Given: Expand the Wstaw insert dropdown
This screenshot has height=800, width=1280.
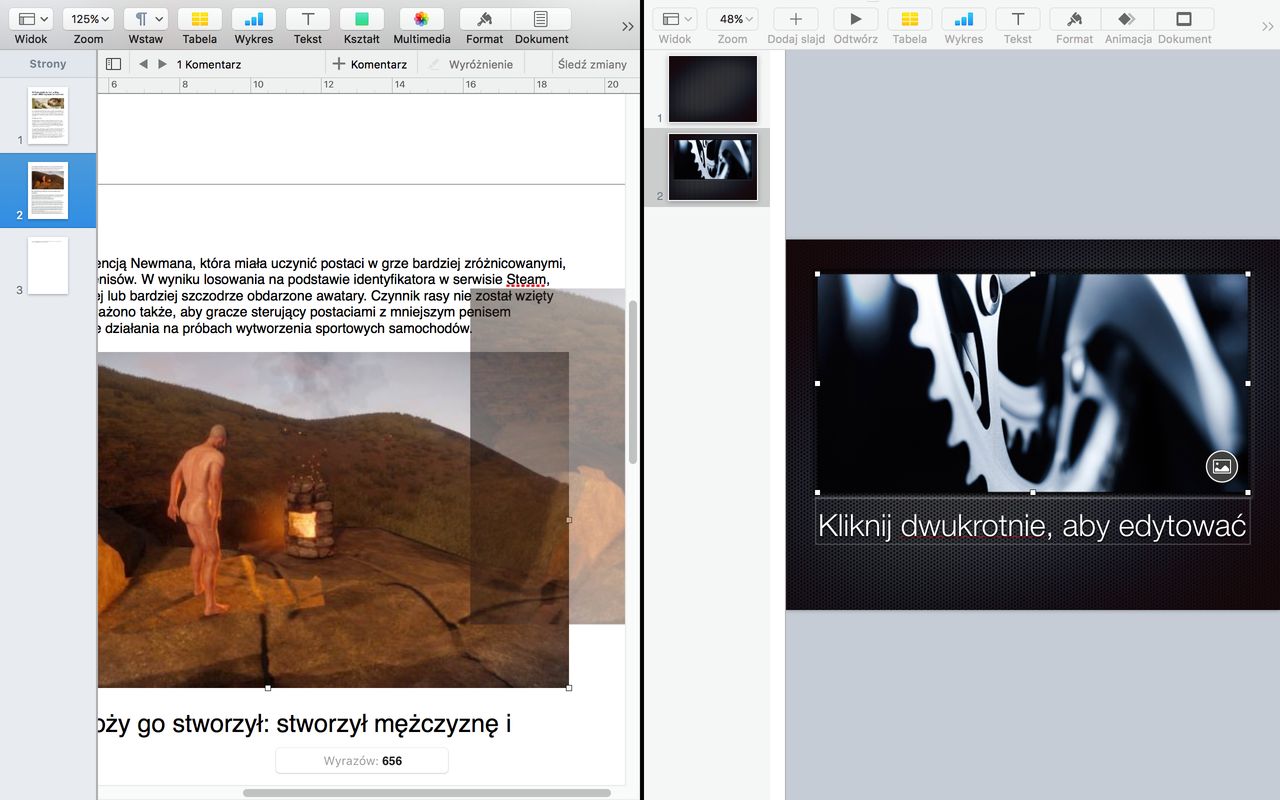Looking at the screenshot, I should [146, 20].
